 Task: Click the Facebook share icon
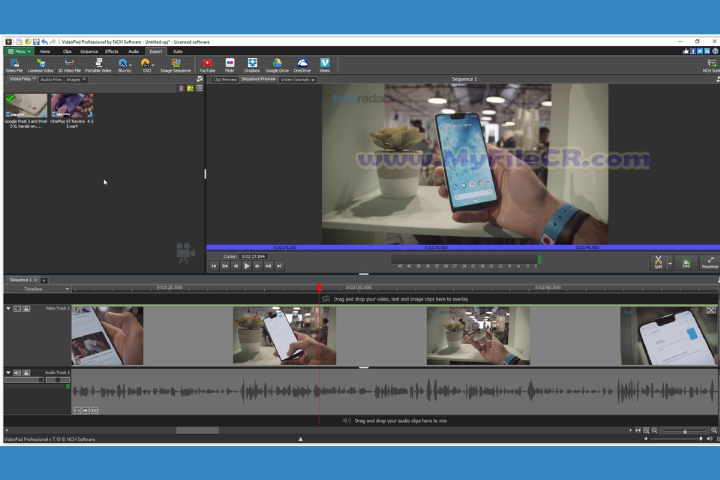click(x=693, y=51)
